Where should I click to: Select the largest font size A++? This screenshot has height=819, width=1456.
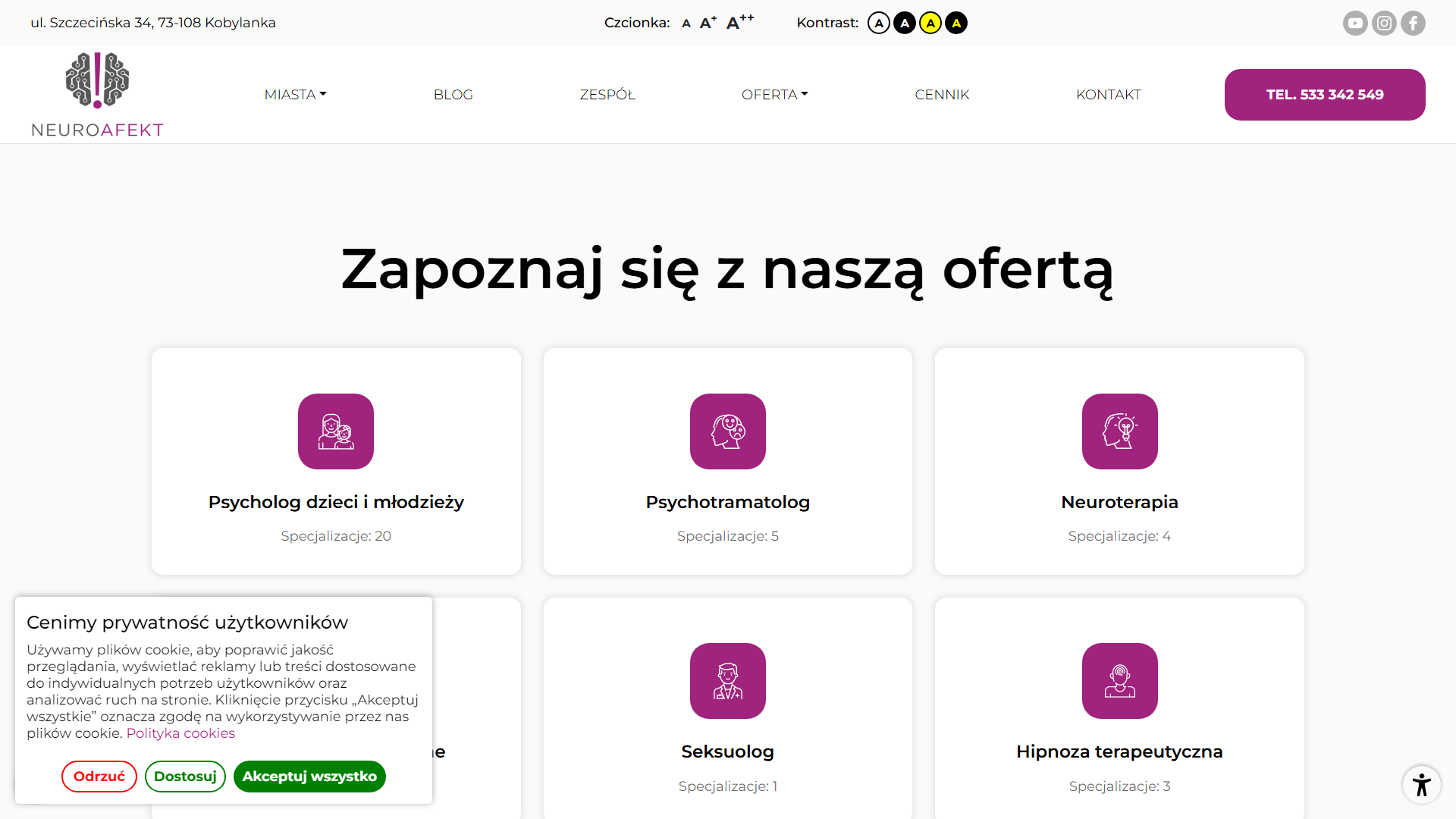[739, 22]
